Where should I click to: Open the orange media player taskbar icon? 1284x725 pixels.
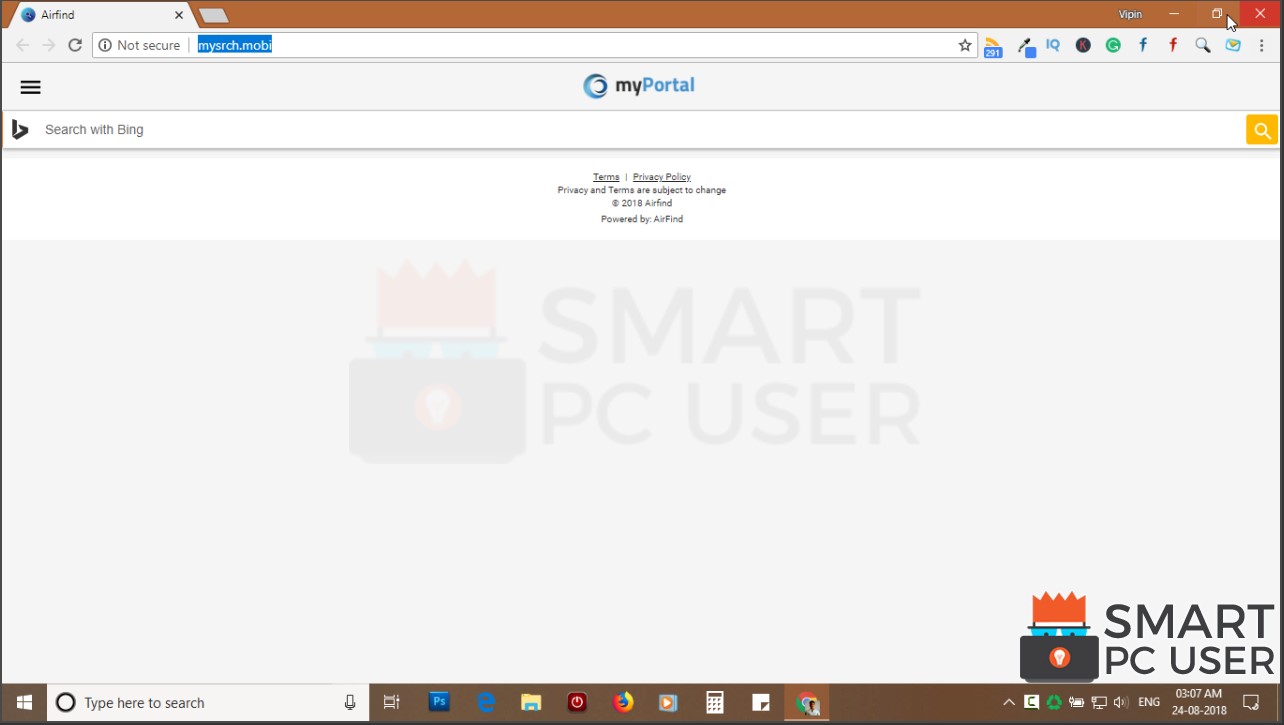pyautogui.click(x=667, y=703)
